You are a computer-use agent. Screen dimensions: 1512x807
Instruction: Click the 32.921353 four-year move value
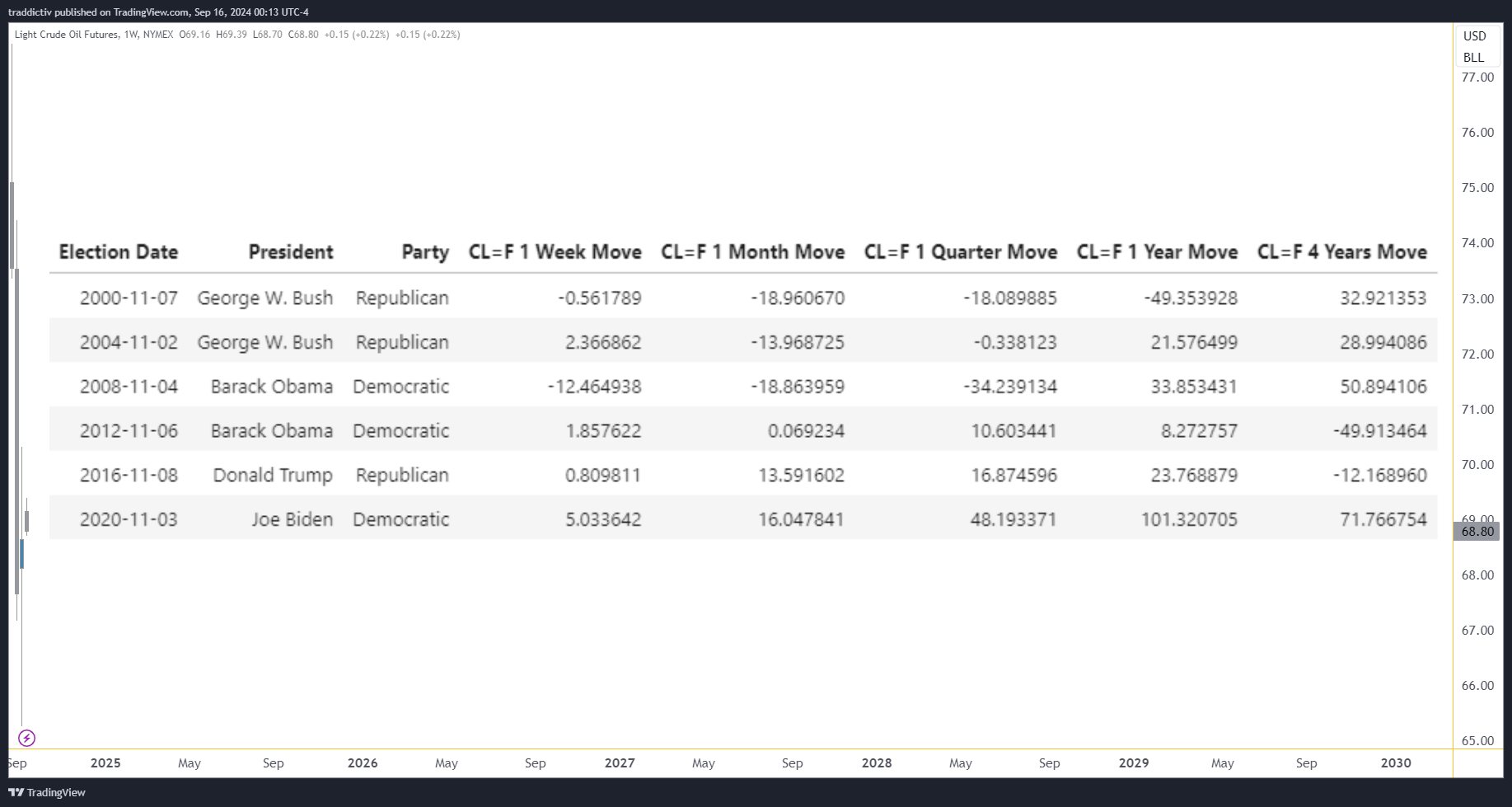[x=1383, y=298]
